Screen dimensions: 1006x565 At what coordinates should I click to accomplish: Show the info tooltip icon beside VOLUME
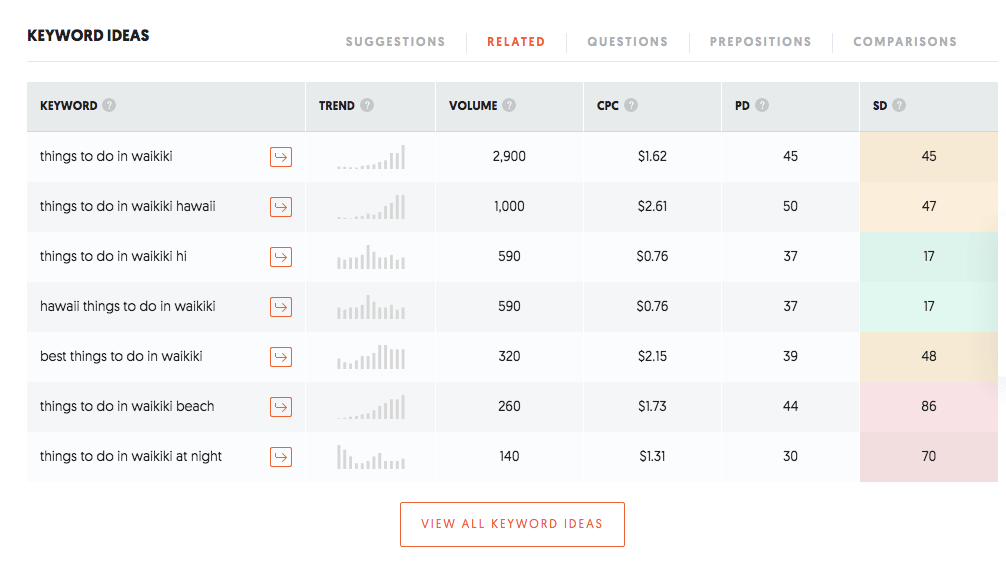coord(510,105)
